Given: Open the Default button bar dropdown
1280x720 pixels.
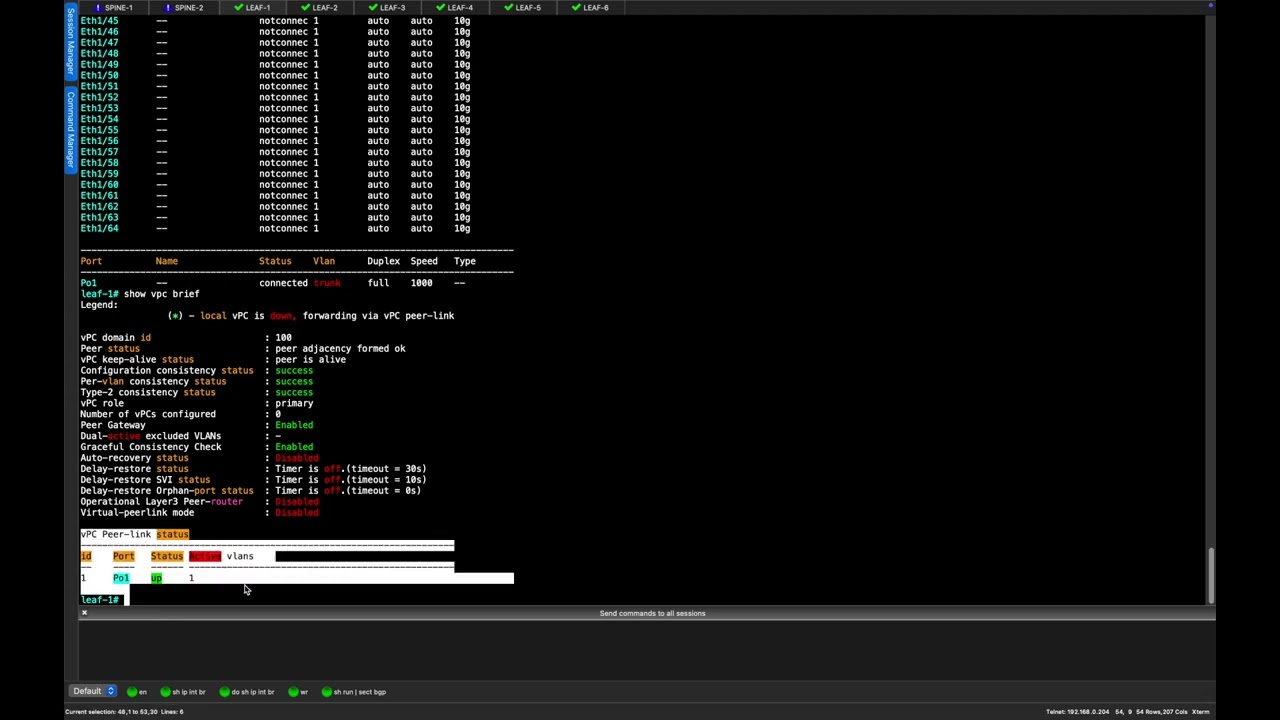Looking at the screenshot, I should pos(93,691).
